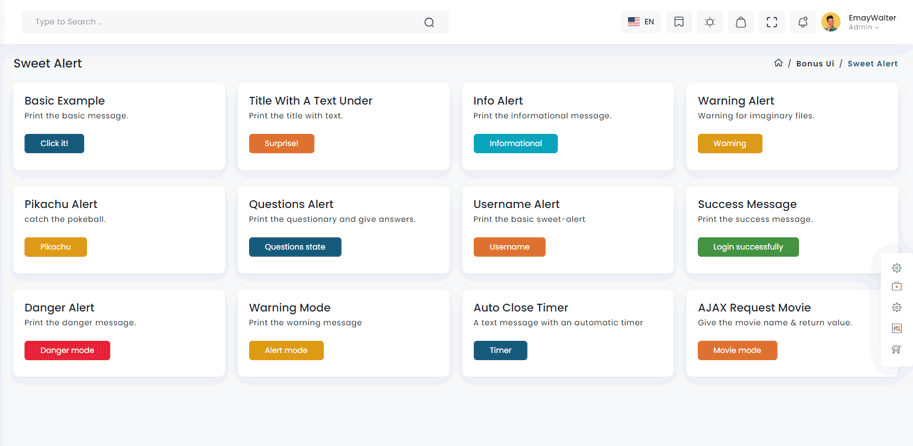Open the bookmark icon in header
This screenshot has width=913, height=446.
tap(679, 22)
